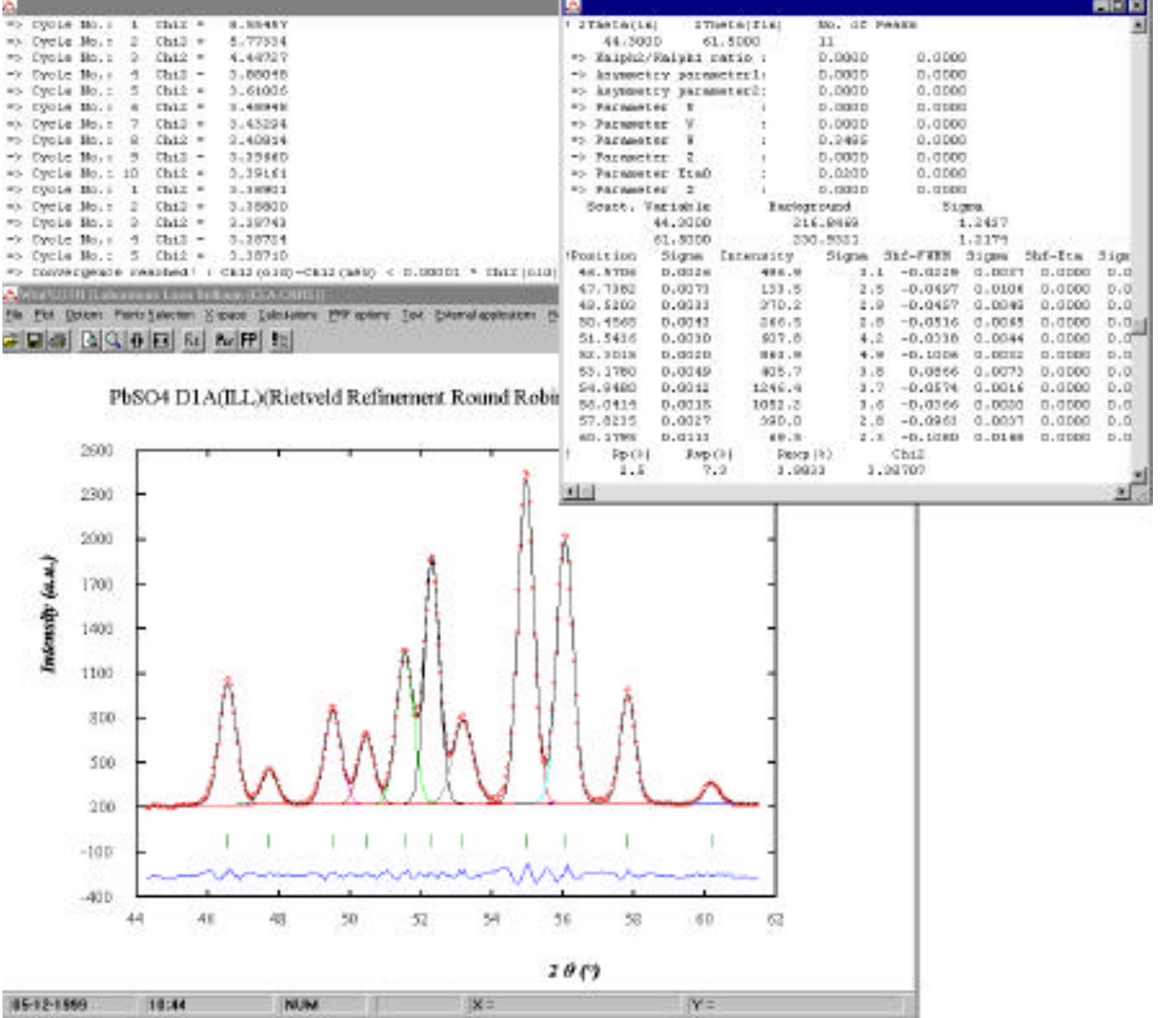1176x1018 pixels.
Task: Click results window horizontal scrollbar right arrow
Action: [1123, 492]
